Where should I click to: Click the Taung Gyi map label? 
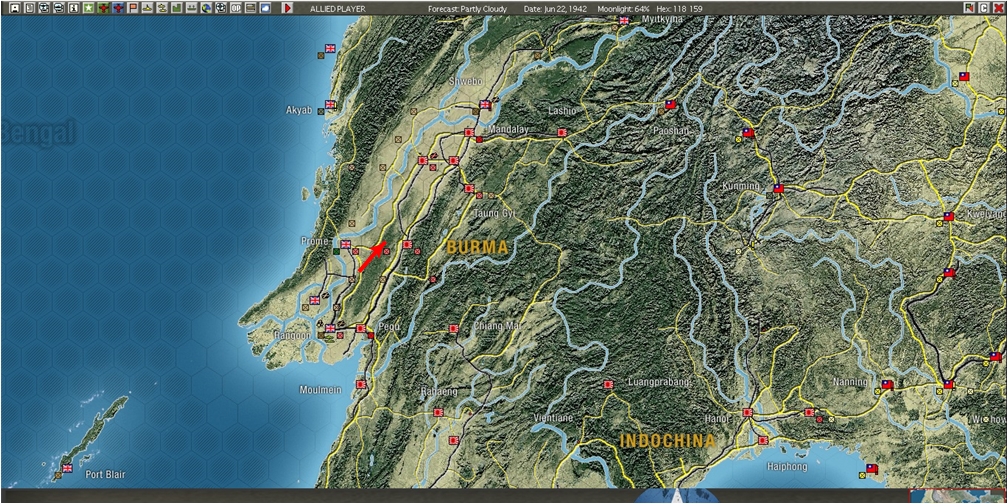(494, 213)
